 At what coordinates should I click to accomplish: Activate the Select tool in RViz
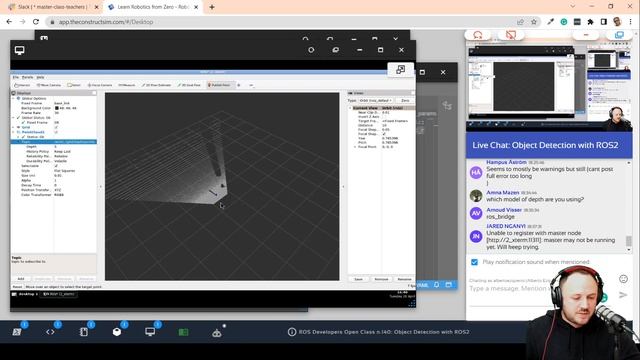coord(74,85)
